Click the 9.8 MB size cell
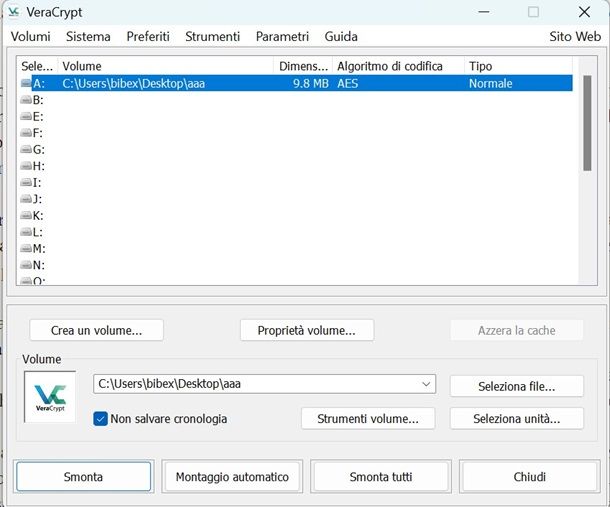The image size is (610, 507). point(310,83)
